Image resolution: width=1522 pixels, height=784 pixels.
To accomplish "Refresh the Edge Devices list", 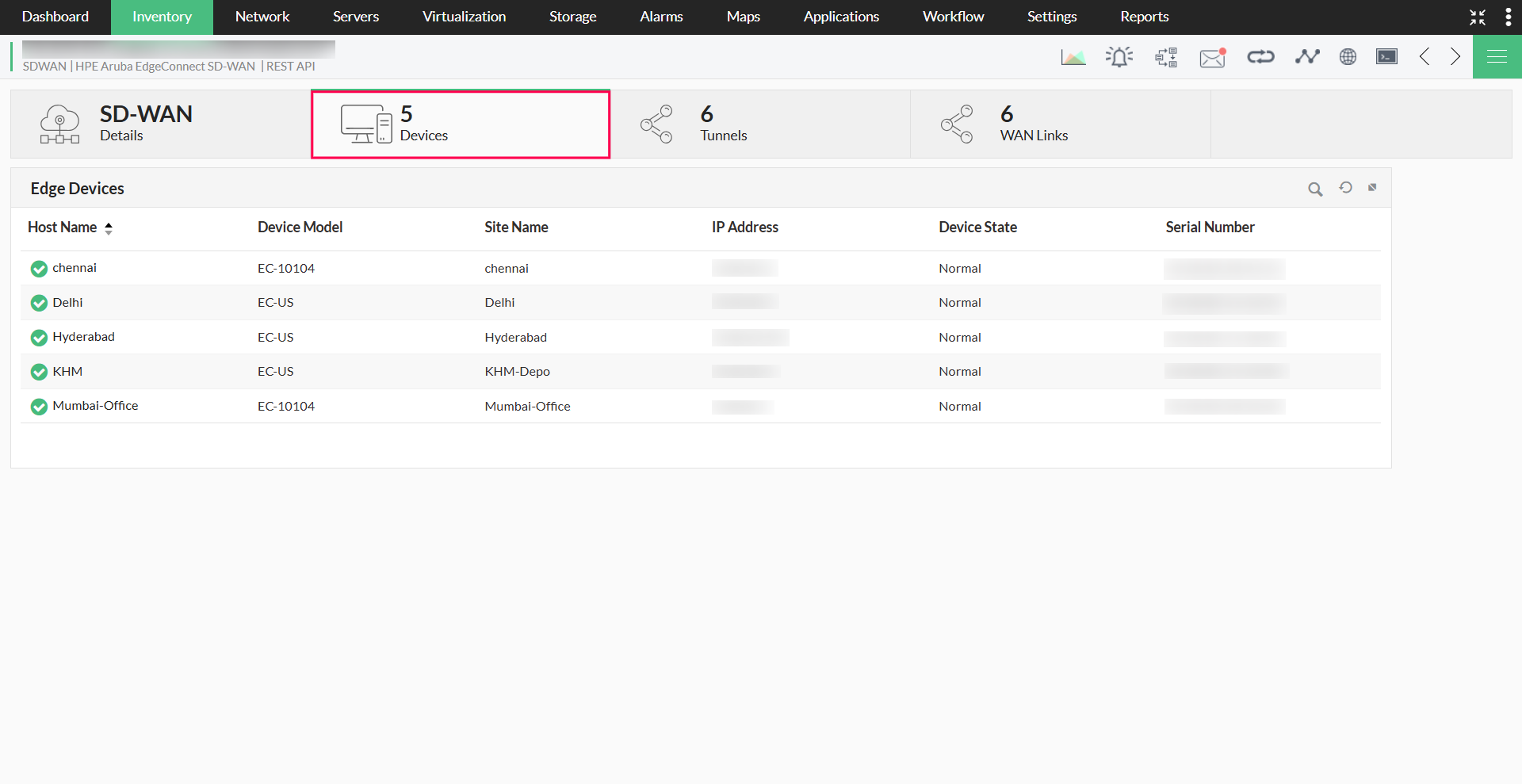I will [1345, 189].
